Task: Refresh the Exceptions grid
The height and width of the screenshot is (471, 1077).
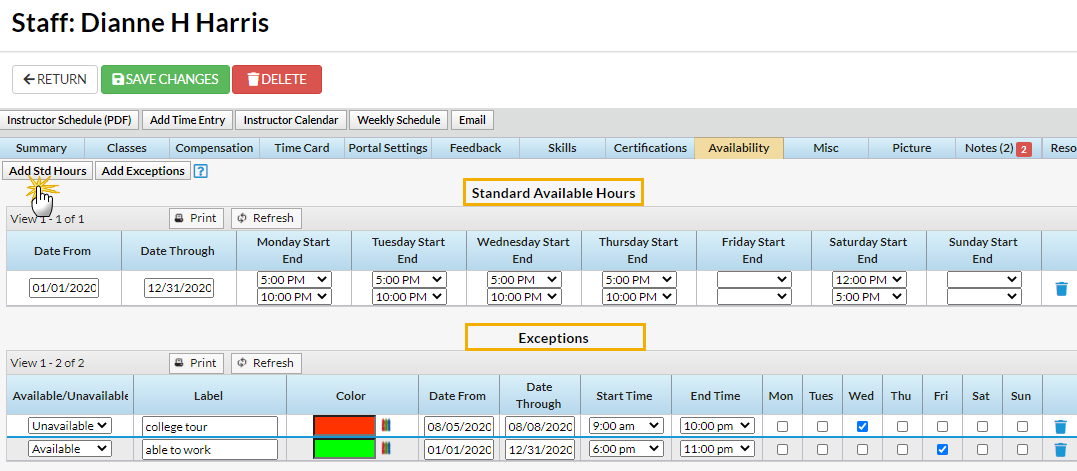Action: [266, 363]
